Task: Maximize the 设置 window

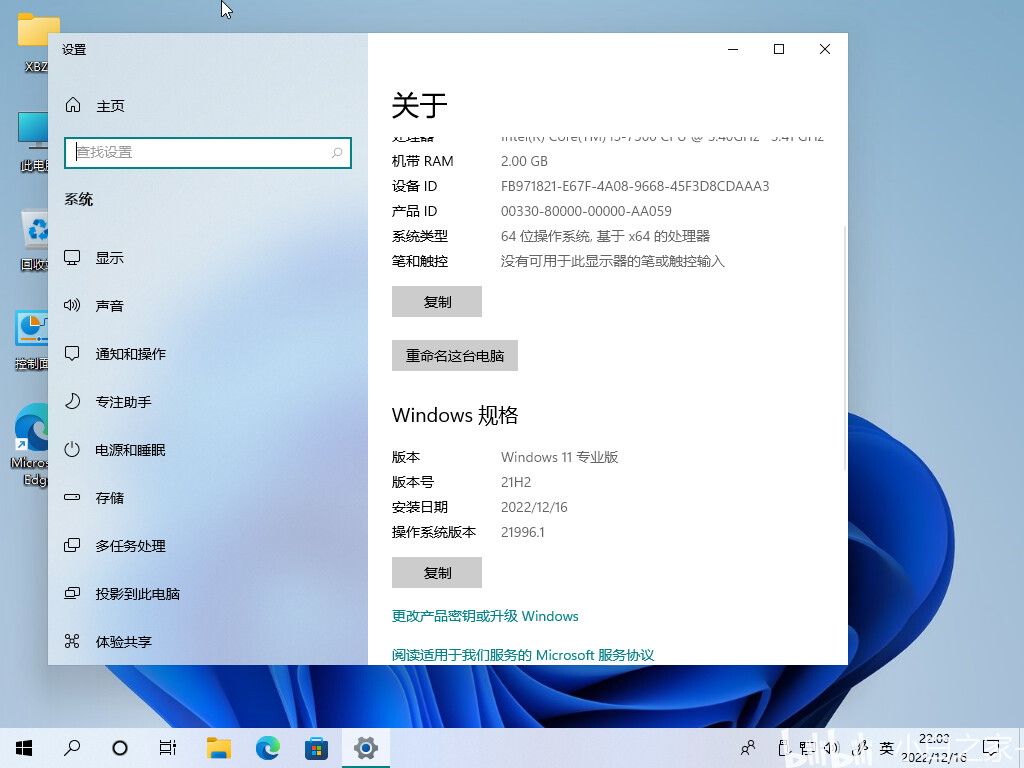Action: point(778,50)
